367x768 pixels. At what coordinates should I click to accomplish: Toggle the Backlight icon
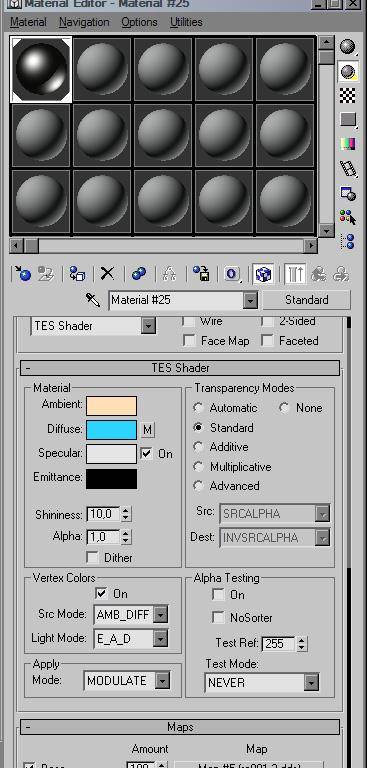point(347,72)
